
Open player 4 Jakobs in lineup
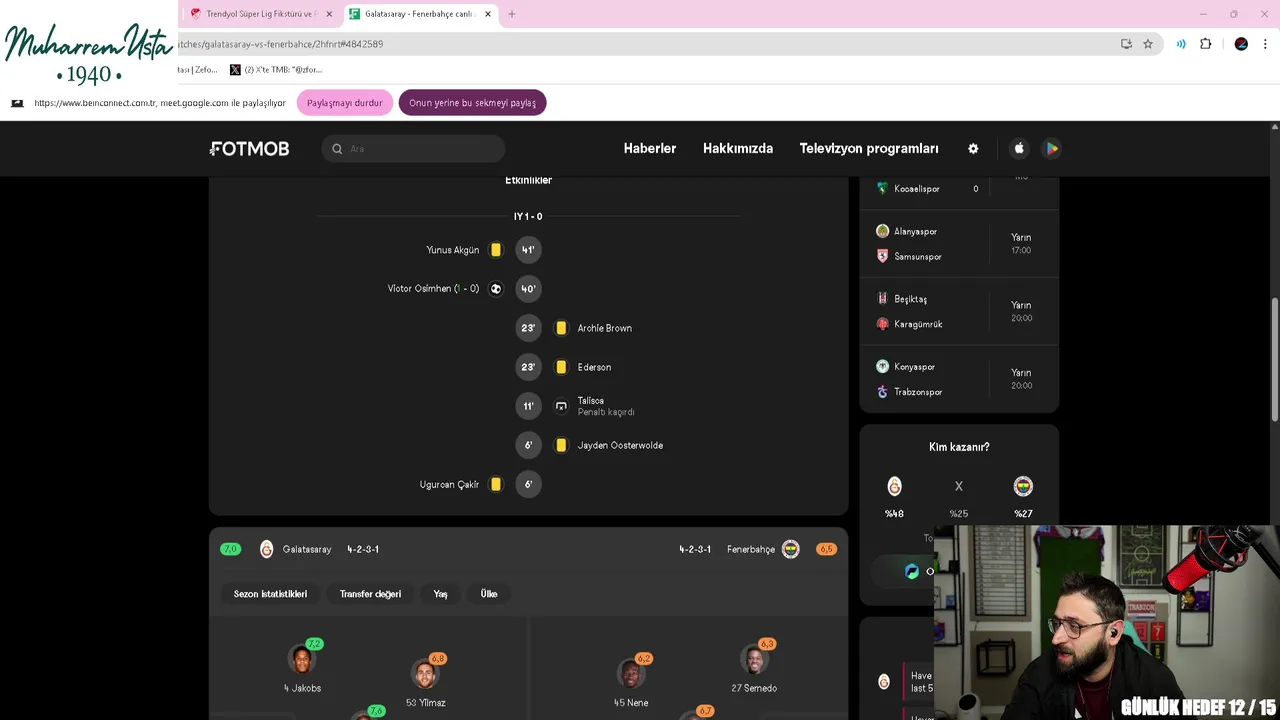coord(302,667)
